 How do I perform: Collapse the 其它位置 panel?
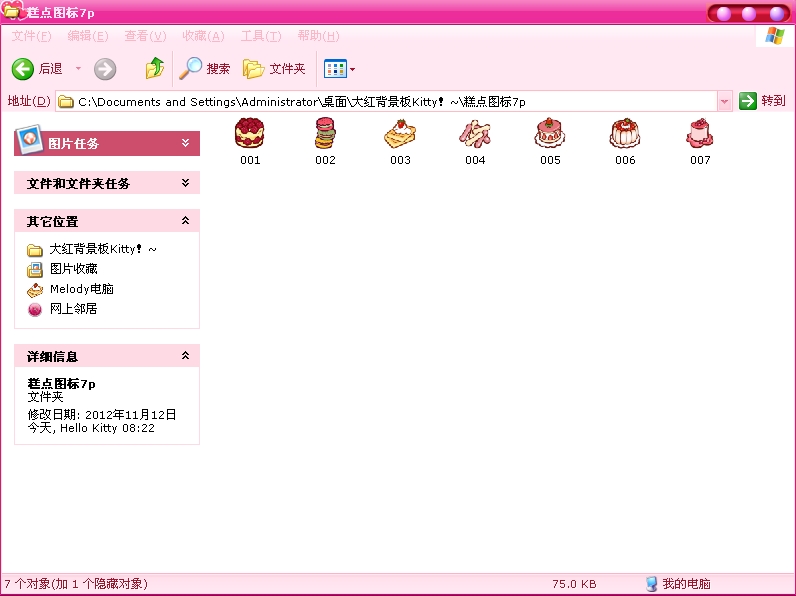pyautogui.click(x=185, y=221)
